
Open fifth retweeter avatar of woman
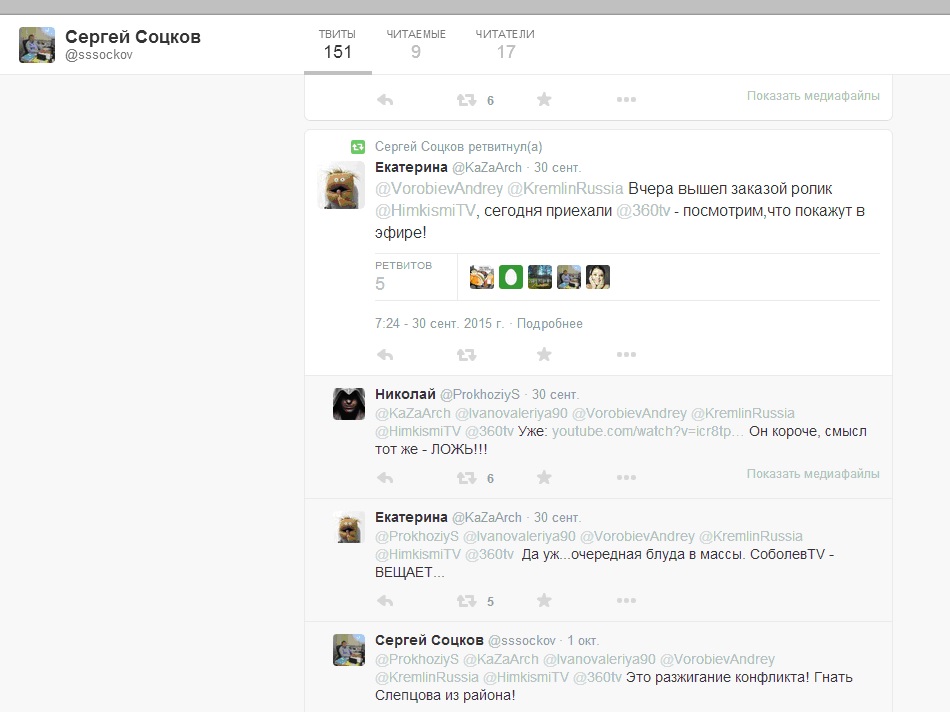click(x=598, y=277)
